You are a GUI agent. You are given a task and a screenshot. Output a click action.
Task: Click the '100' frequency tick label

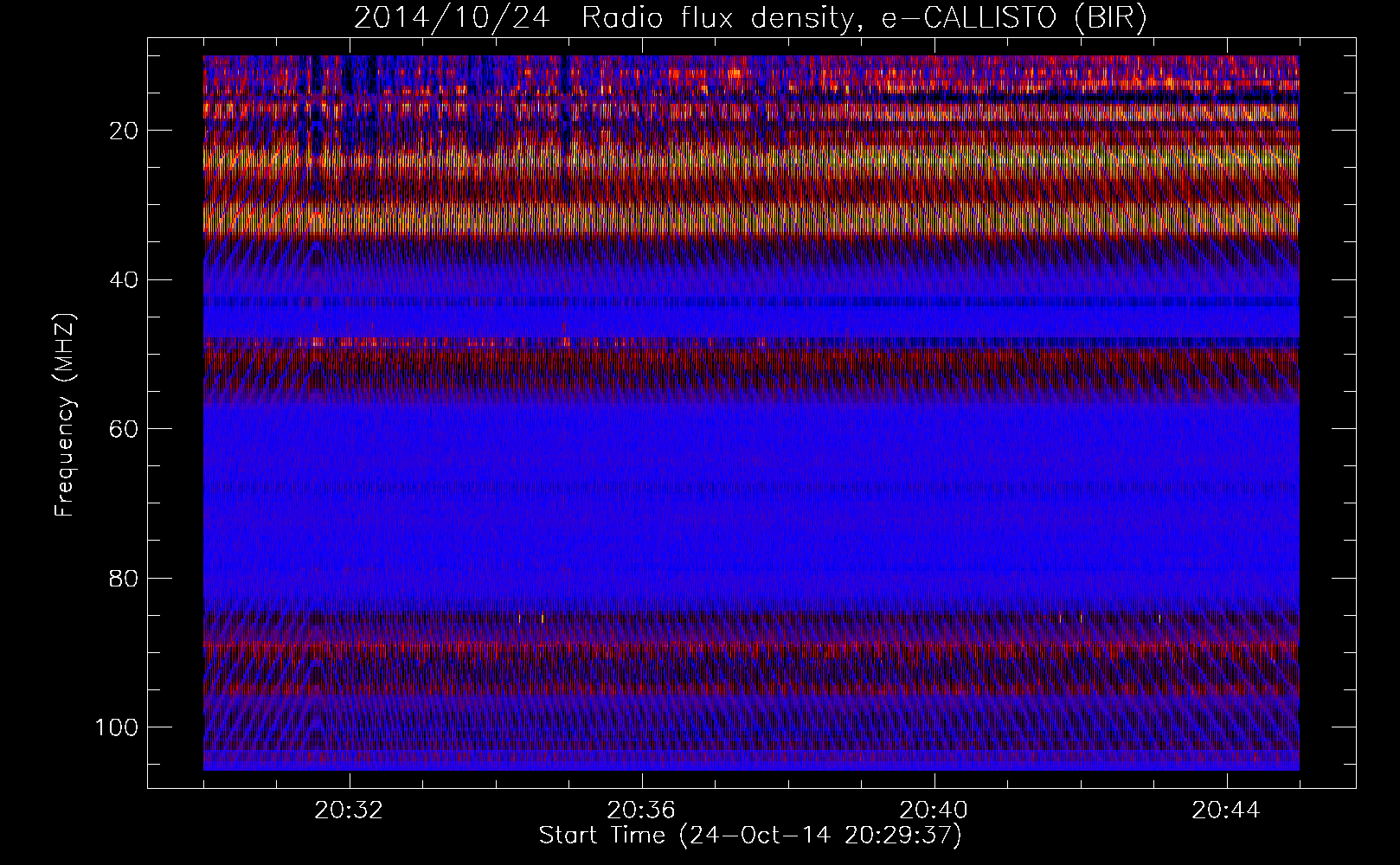click(x=116, y=727)
